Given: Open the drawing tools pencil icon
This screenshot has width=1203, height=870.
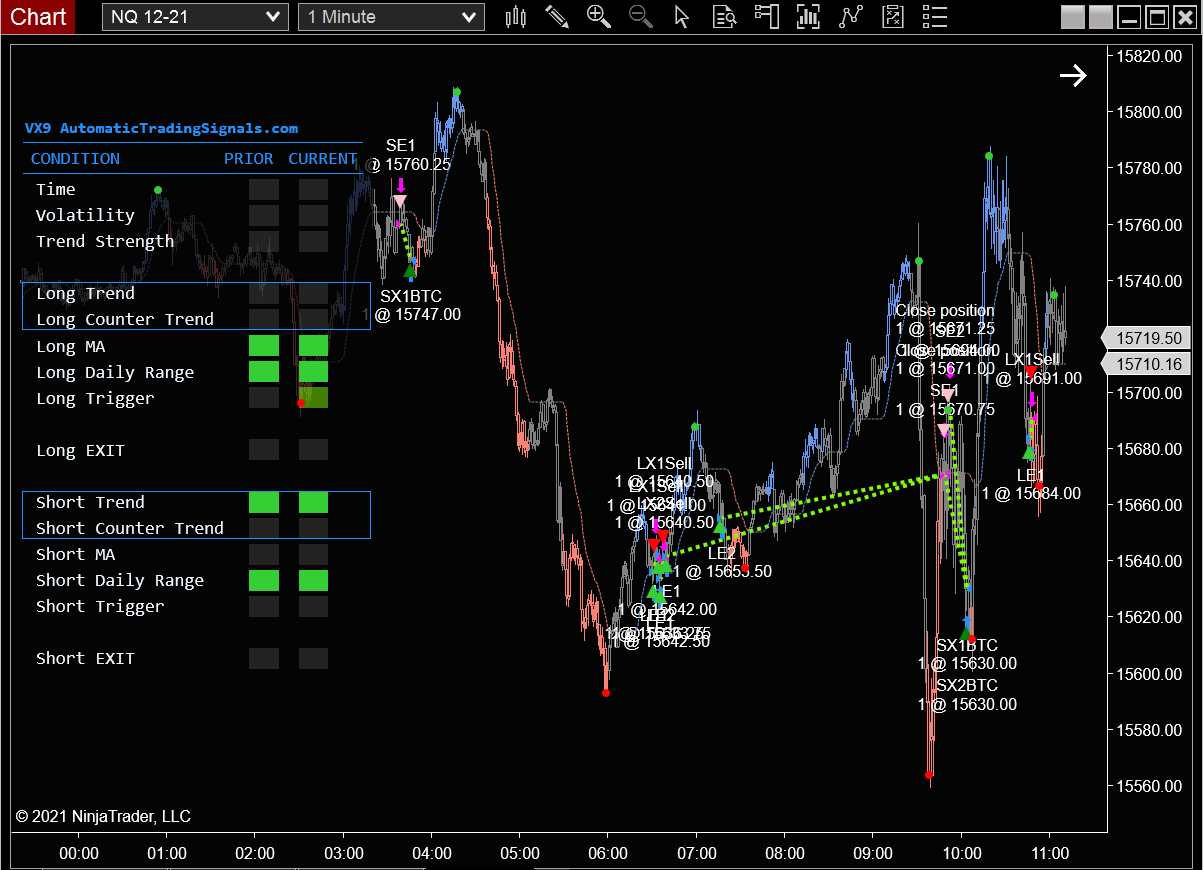Looking at the screenshot, I should (557, 17).
